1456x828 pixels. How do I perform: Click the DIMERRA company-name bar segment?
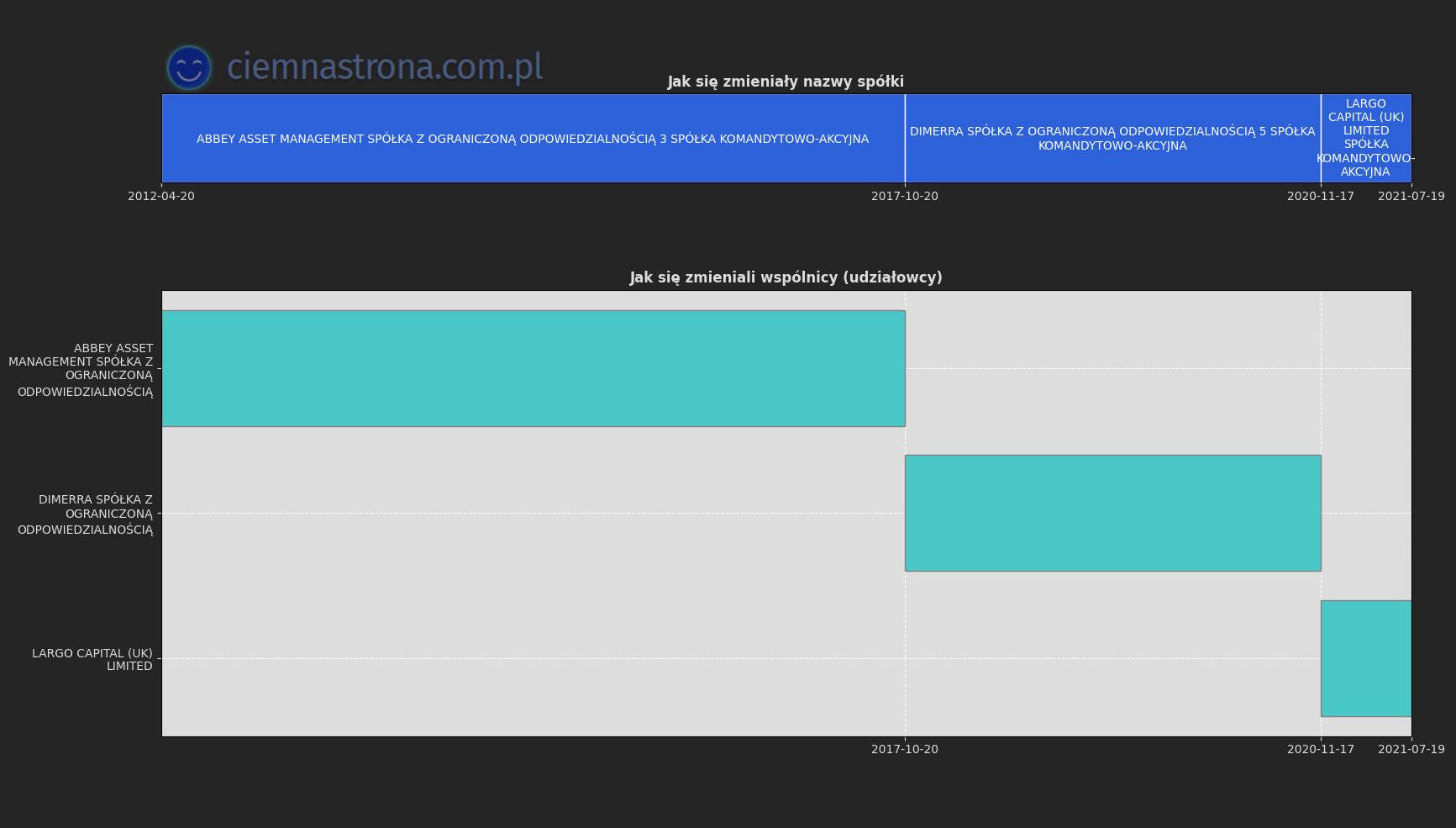point(1112,138)
